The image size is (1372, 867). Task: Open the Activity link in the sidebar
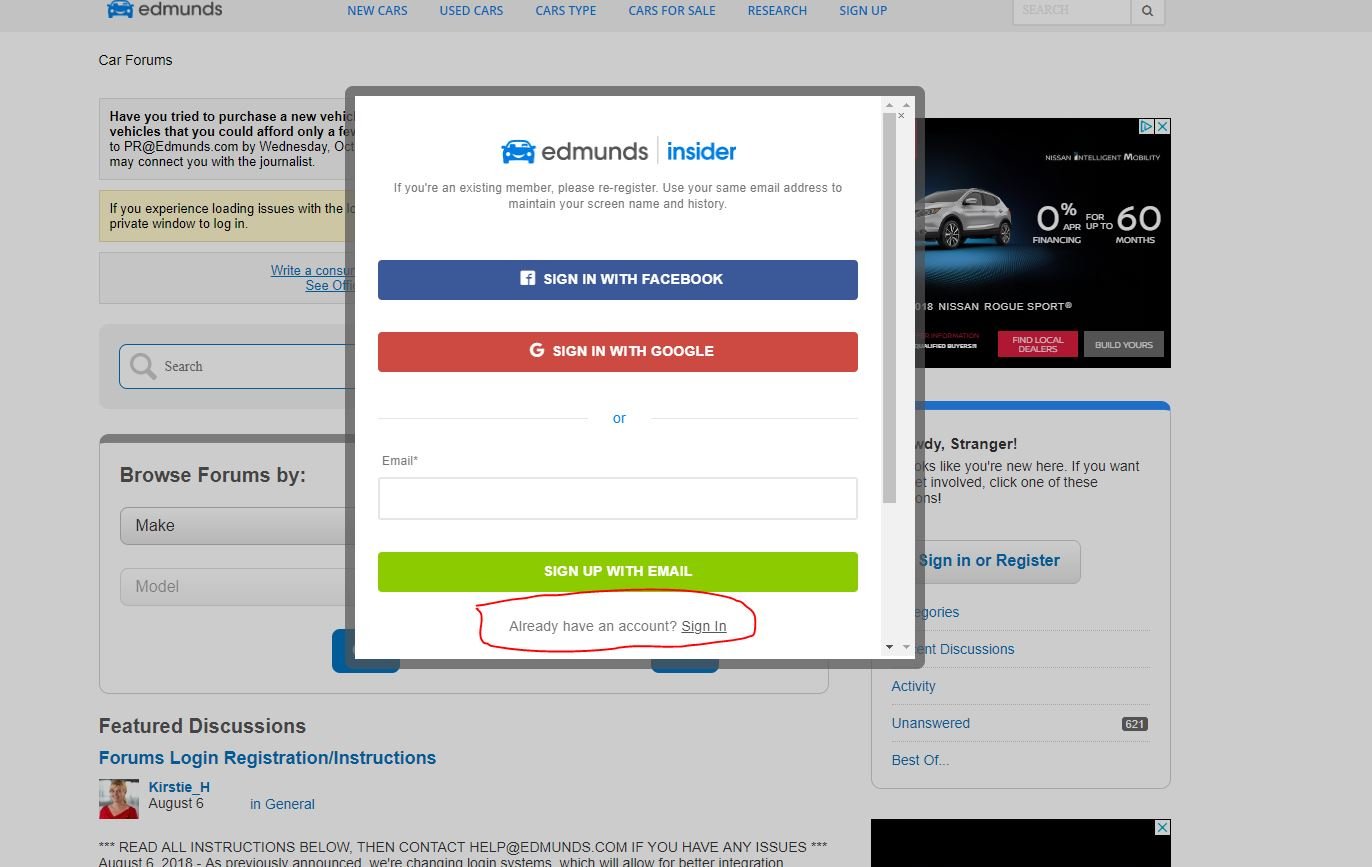[913, 686]
